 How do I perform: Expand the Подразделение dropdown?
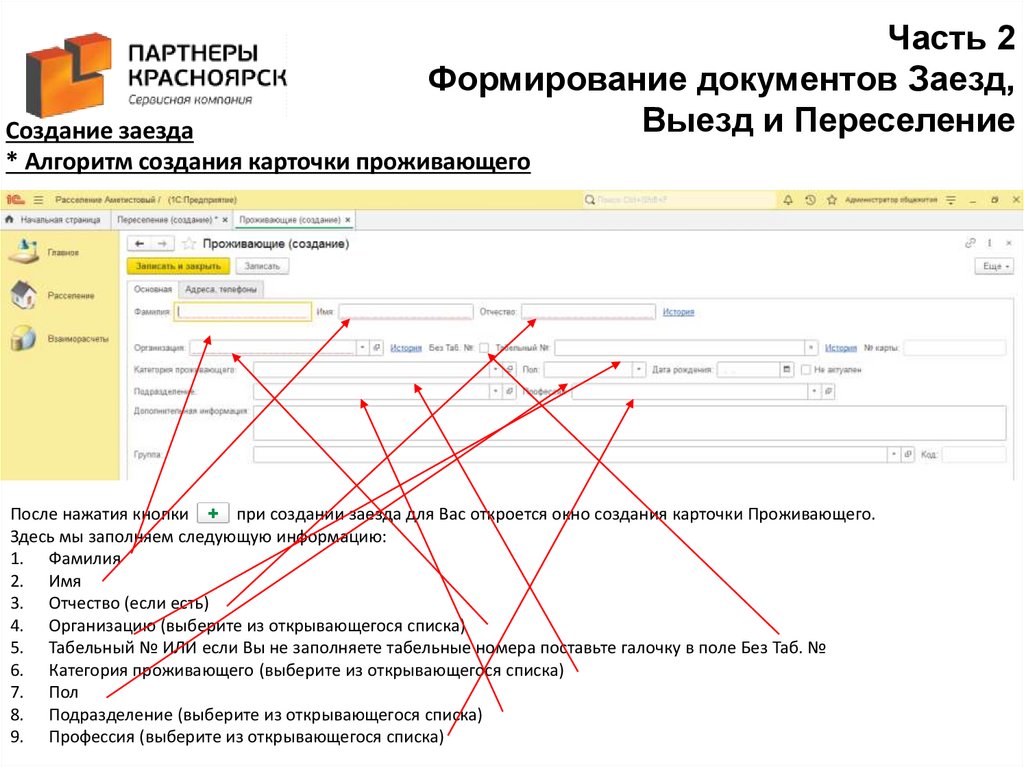point(496,391)
